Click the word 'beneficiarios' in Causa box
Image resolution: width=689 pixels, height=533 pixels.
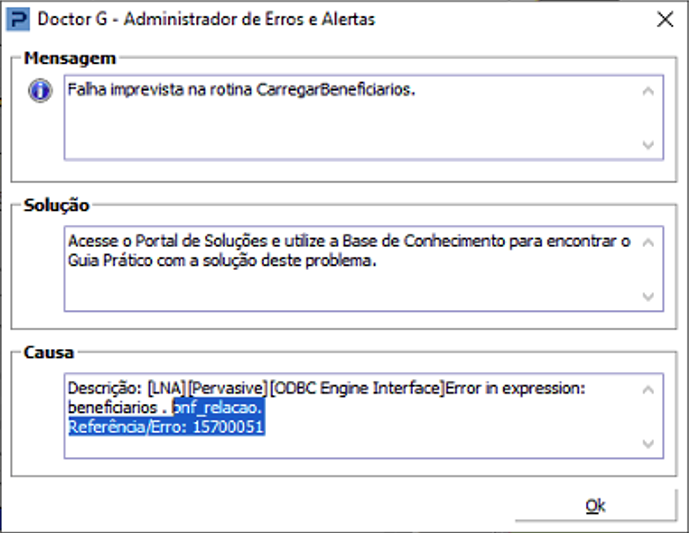[x=112, y=407]
